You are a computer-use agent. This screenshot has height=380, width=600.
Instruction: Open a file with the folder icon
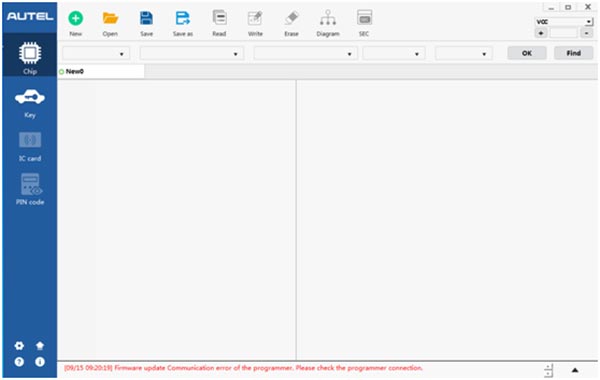(110, 18)
